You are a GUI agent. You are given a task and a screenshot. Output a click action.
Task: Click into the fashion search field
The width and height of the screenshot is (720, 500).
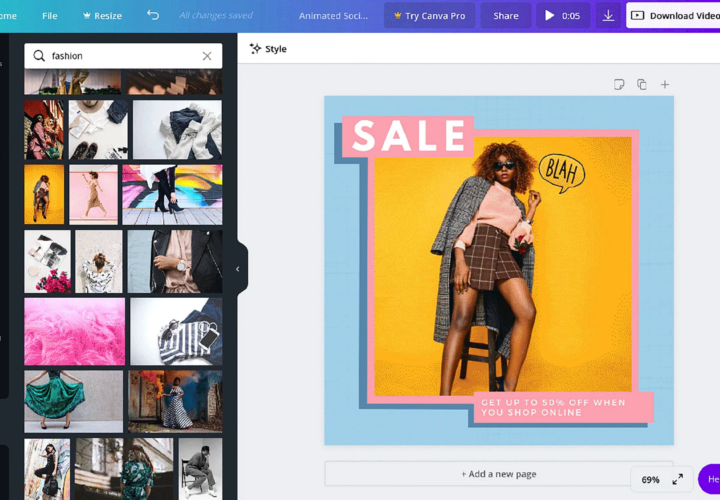tap(123, 56)
